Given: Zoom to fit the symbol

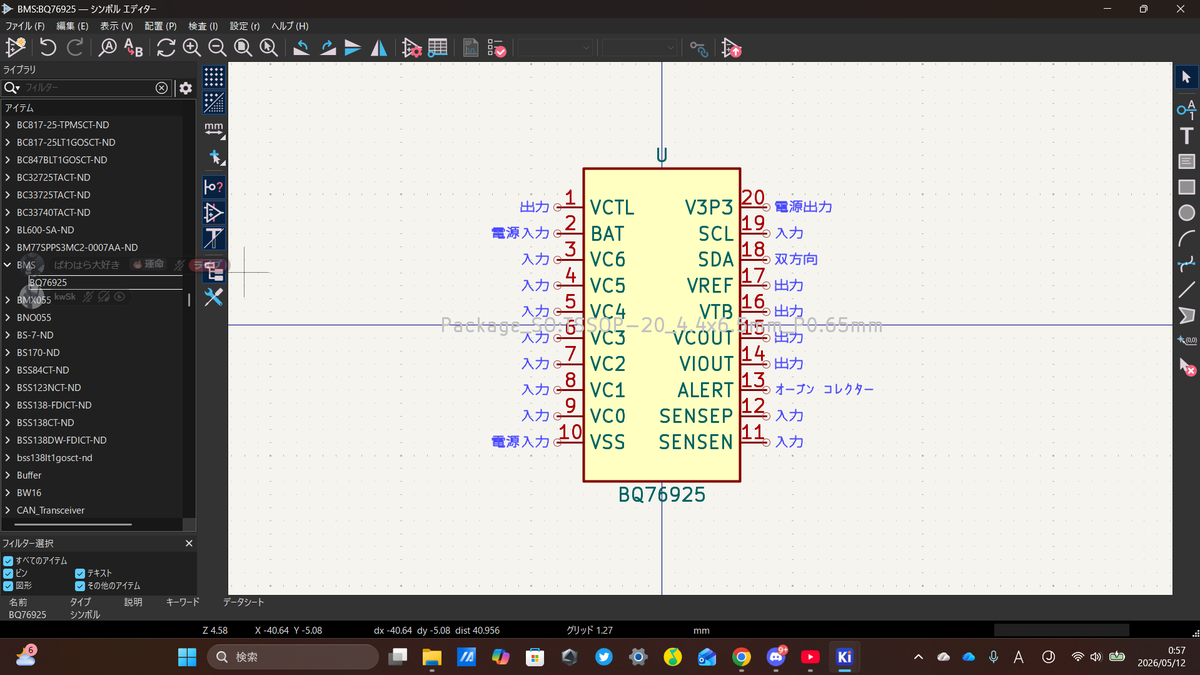Looking at the screenshot, I should 243,47.
